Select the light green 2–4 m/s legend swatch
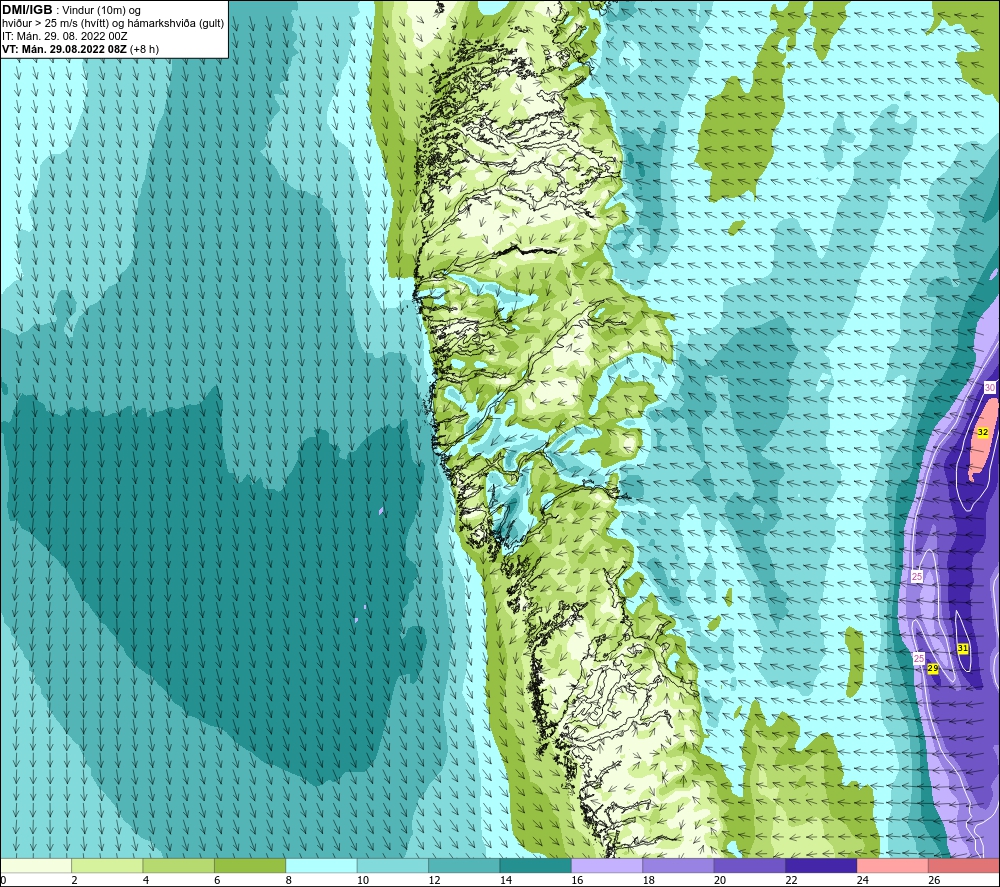1000x887 pixels. pyautogui.click(x=107, y=865)
